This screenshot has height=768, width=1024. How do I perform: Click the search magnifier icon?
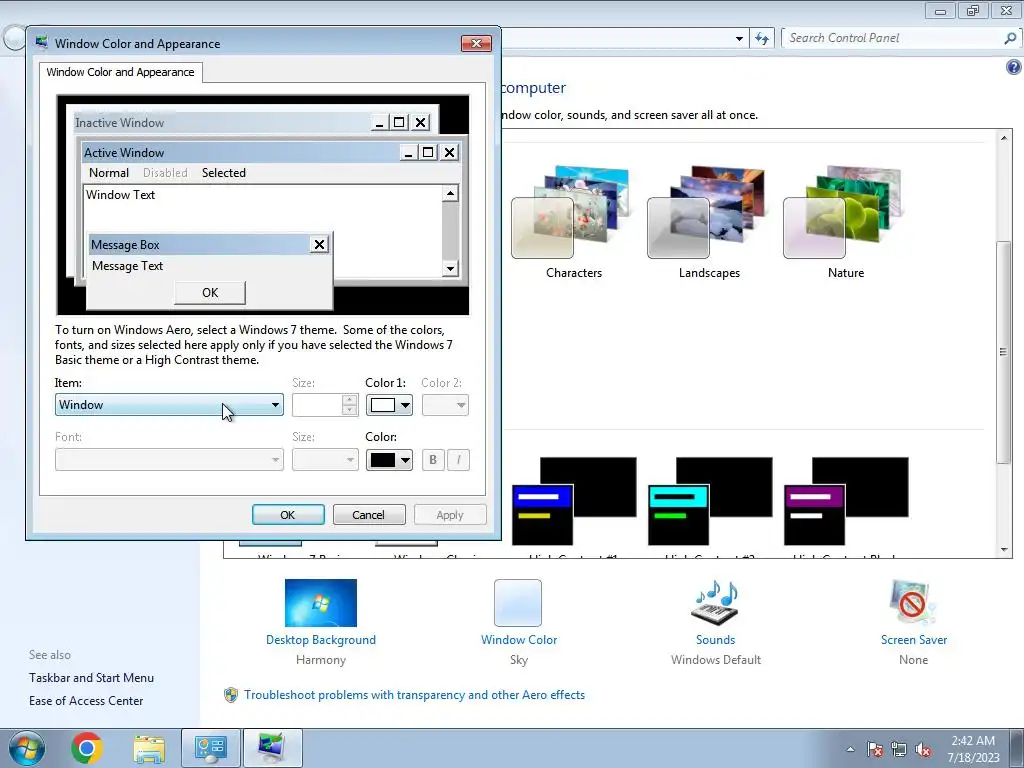[x=1010, y=38]
